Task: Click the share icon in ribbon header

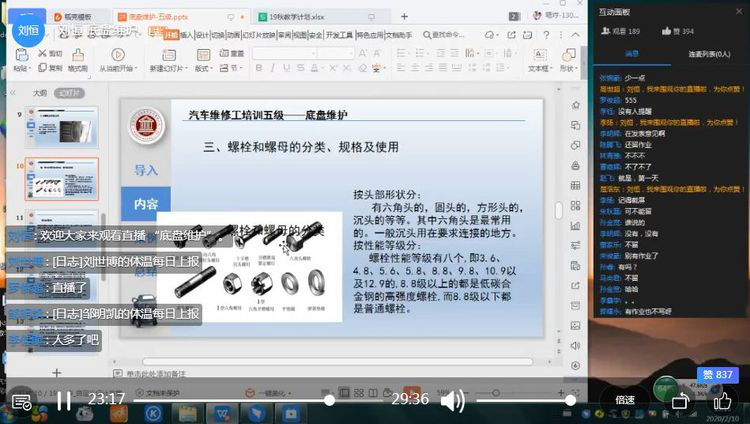Action: coord(511,35)
